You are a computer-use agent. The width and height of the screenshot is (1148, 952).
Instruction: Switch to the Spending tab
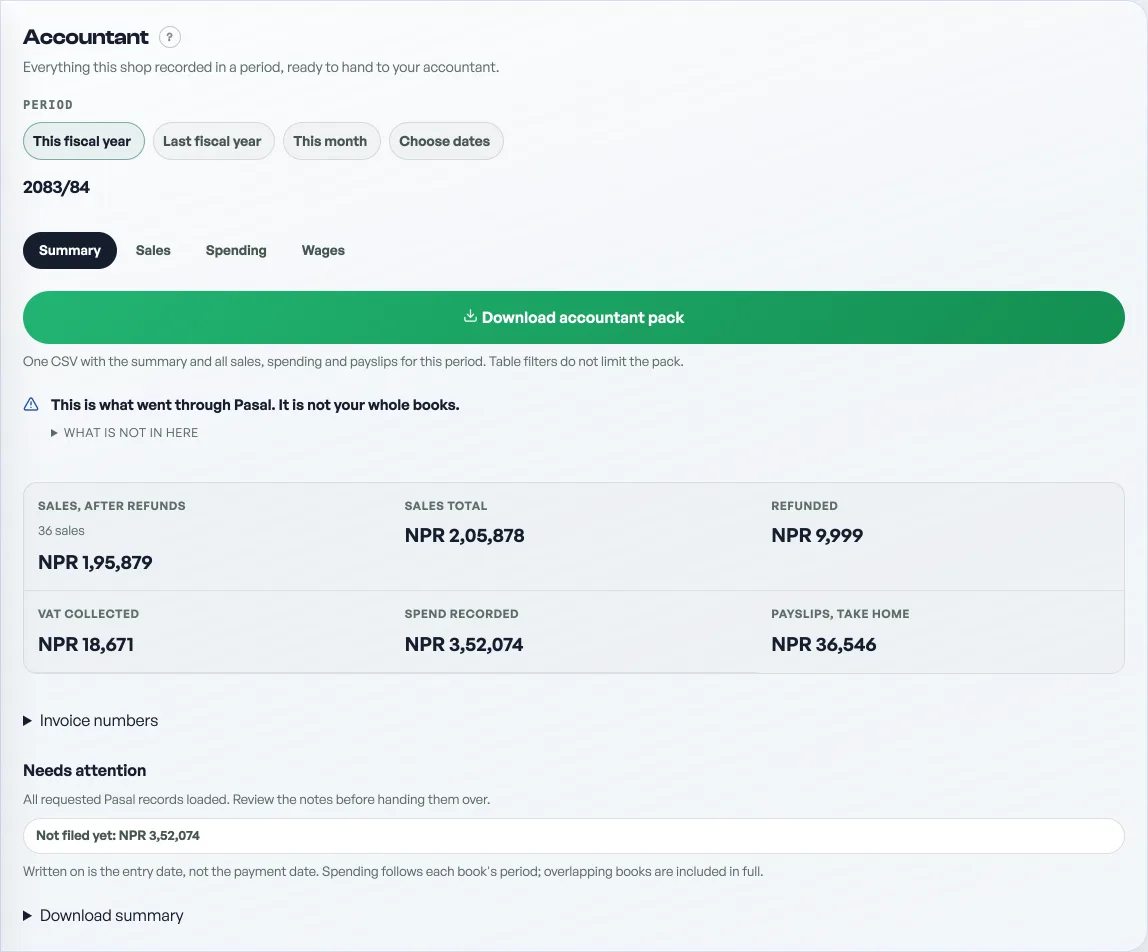tap(236, 250)
